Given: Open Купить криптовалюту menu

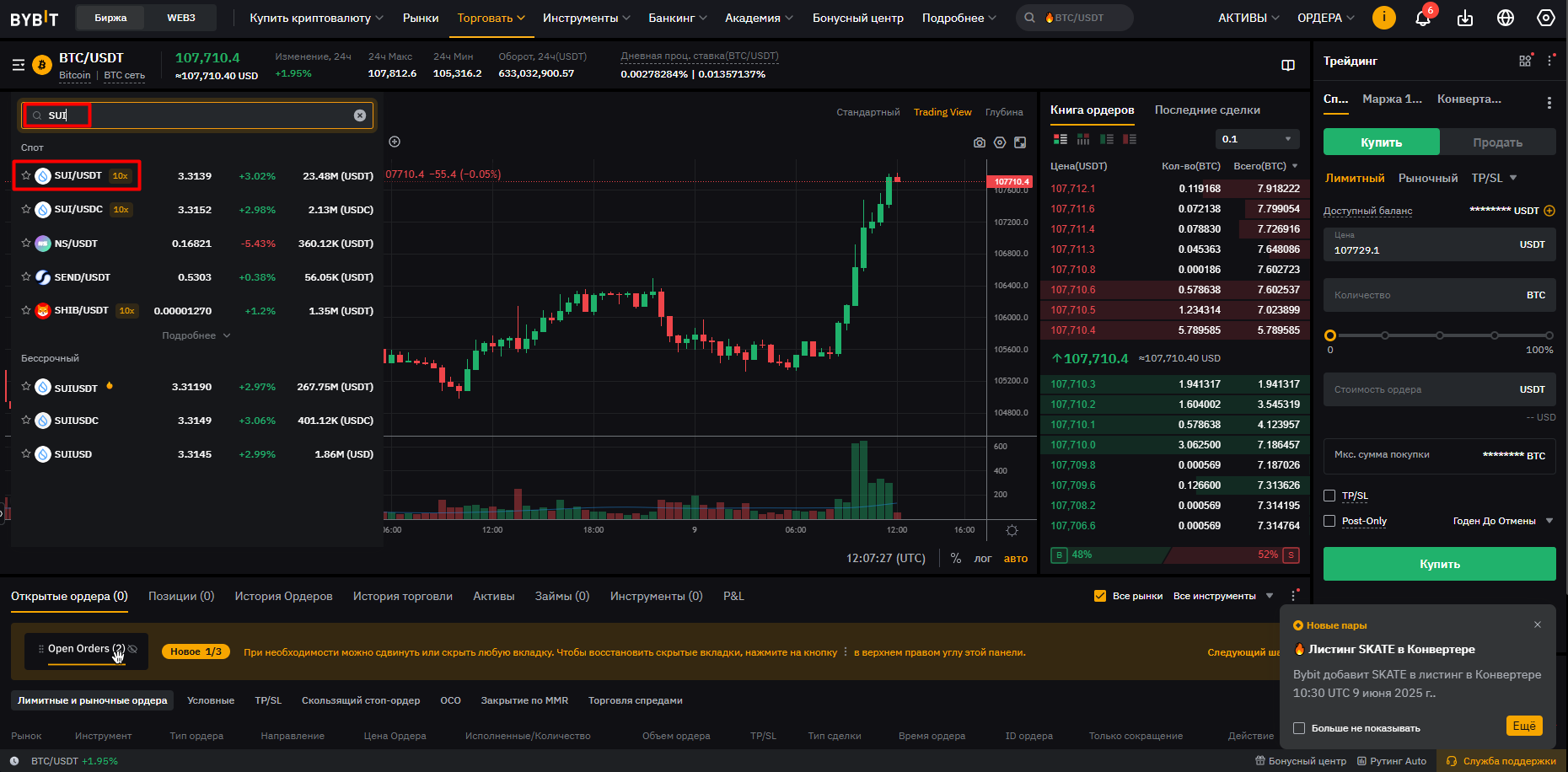Looking at the screenshot, I should point(316,18).
